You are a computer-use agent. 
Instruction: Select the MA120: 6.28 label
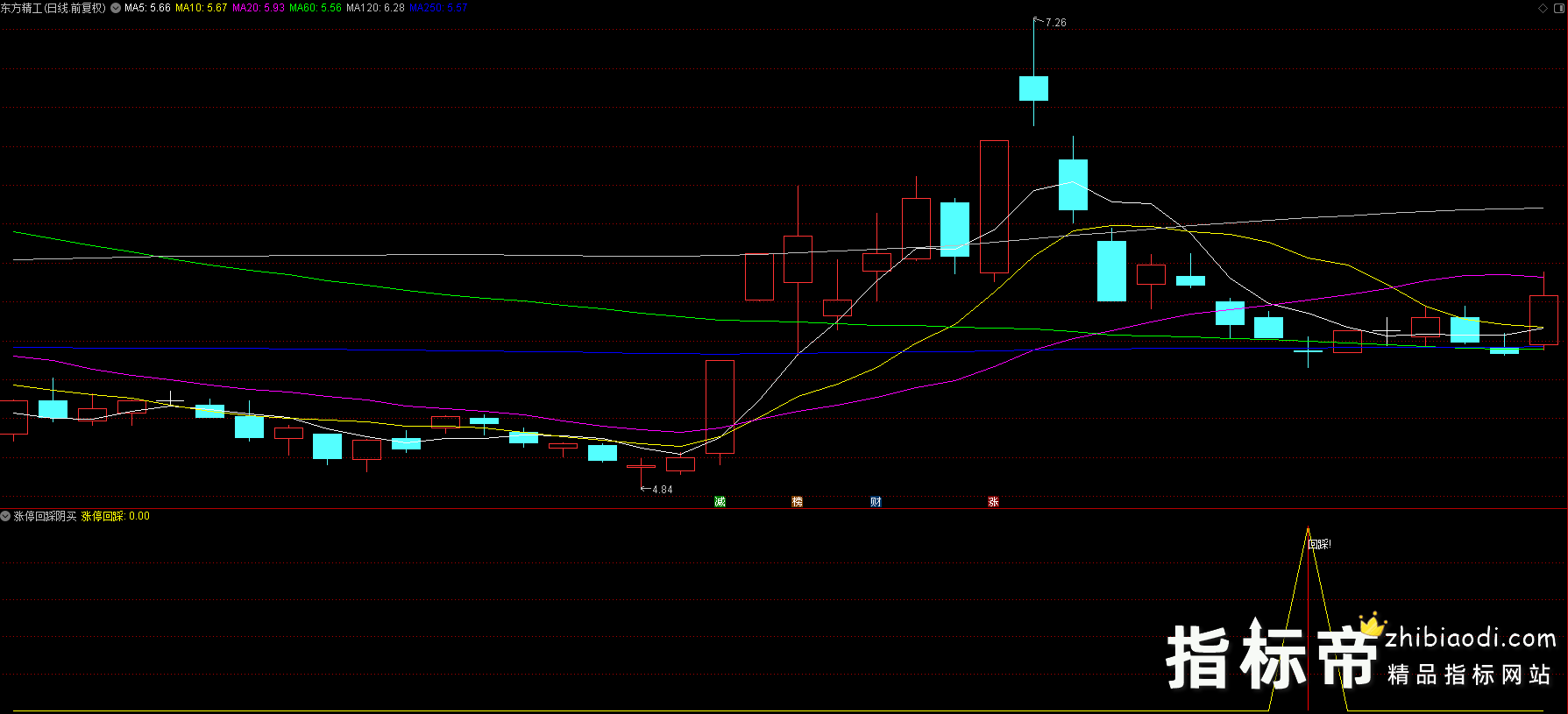coord(375,8)
